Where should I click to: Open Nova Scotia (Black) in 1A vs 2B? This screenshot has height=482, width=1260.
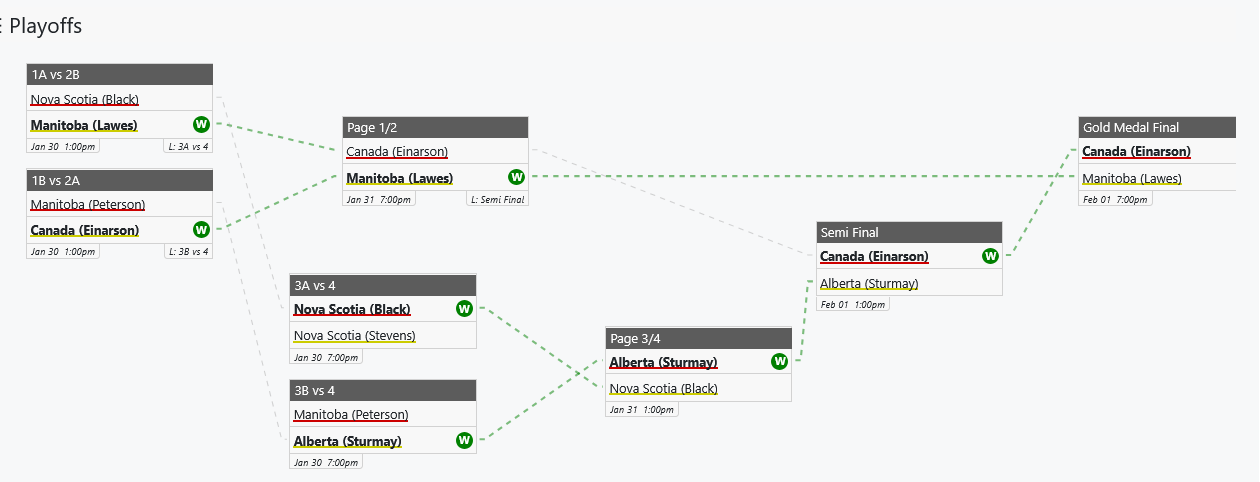click(85, 99)
